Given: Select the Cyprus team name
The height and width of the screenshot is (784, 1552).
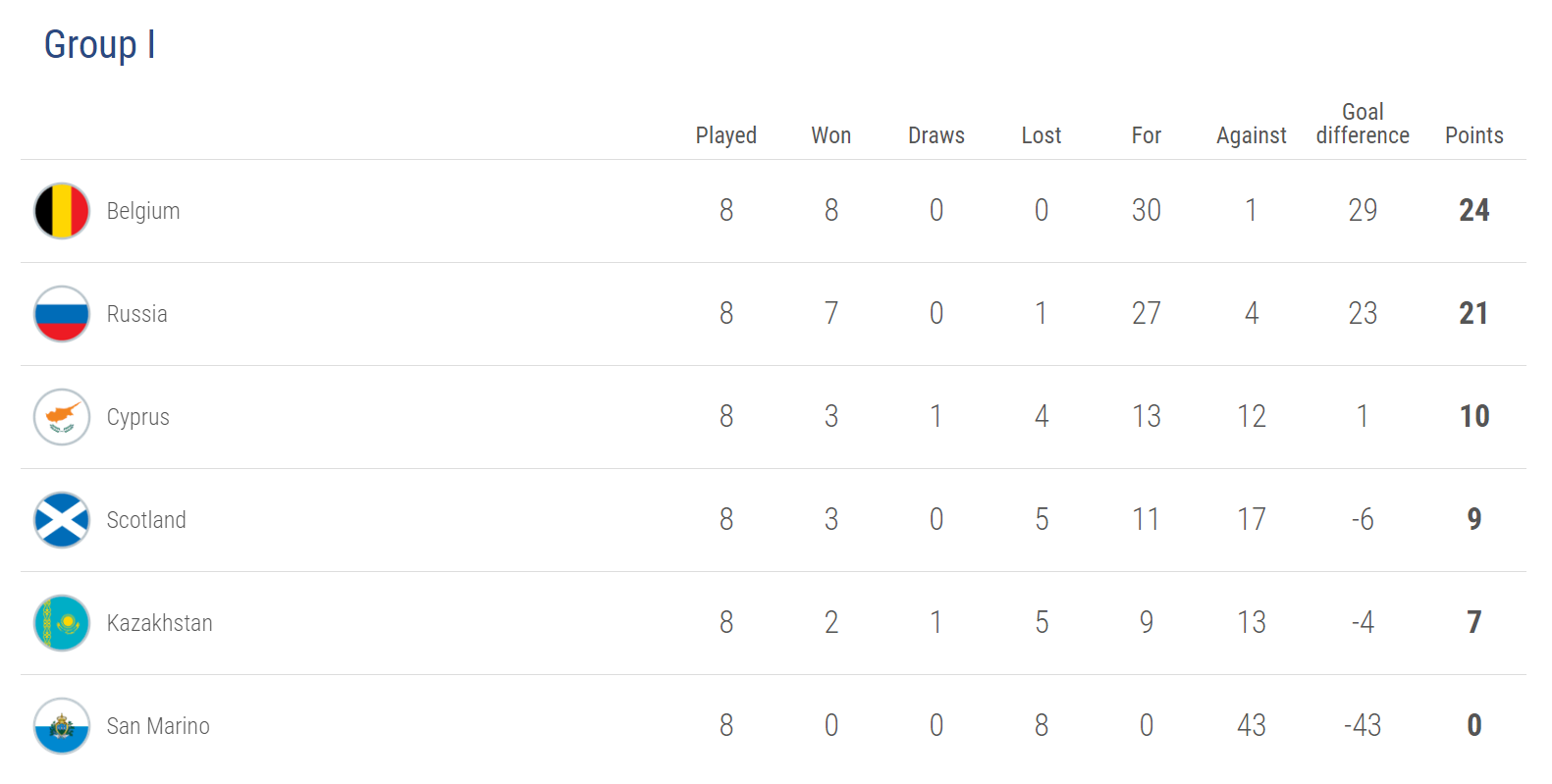Looking at the screenshot, I should click(x=137, y=417).
